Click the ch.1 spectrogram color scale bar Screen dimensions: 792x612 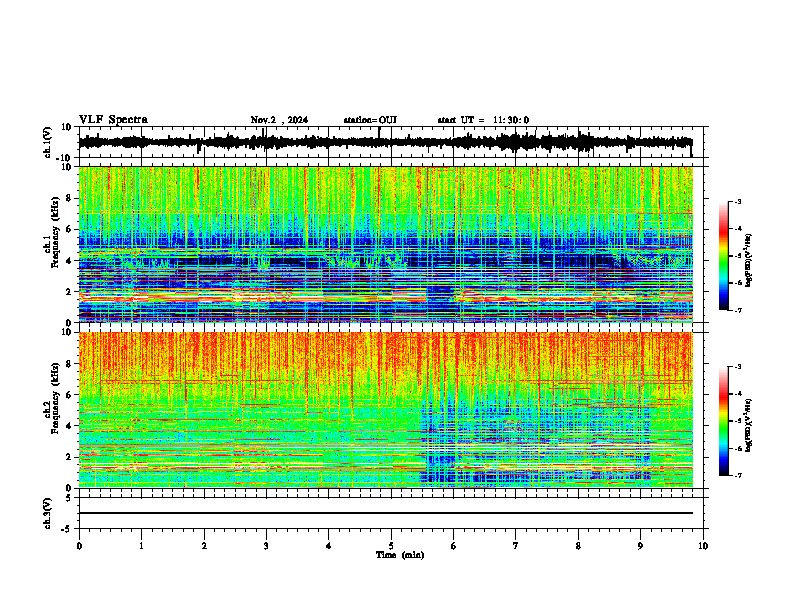pyautogui.click(x=724, y=255)
